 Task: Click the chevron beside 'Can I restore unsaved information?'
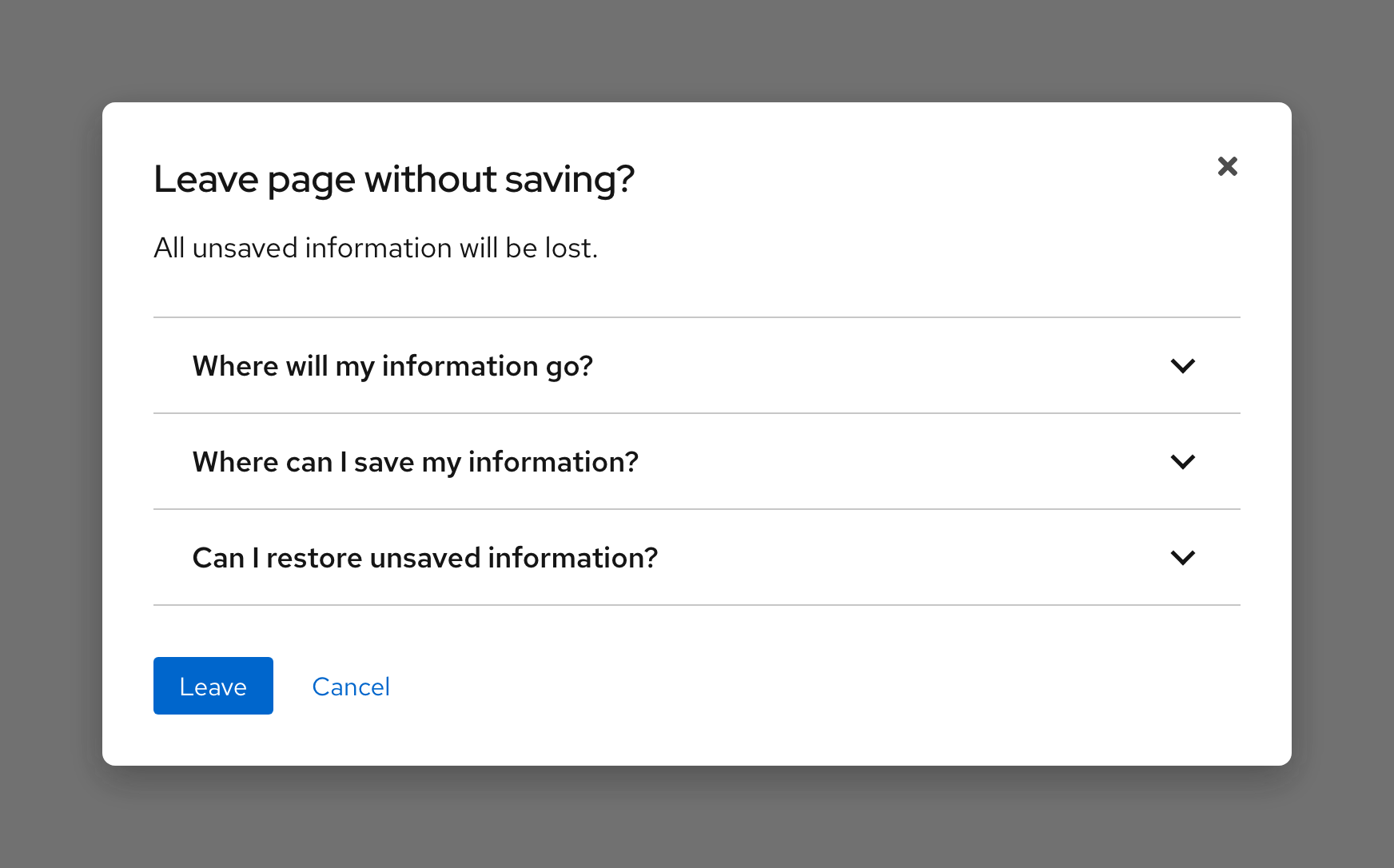tap(1182, 558)
